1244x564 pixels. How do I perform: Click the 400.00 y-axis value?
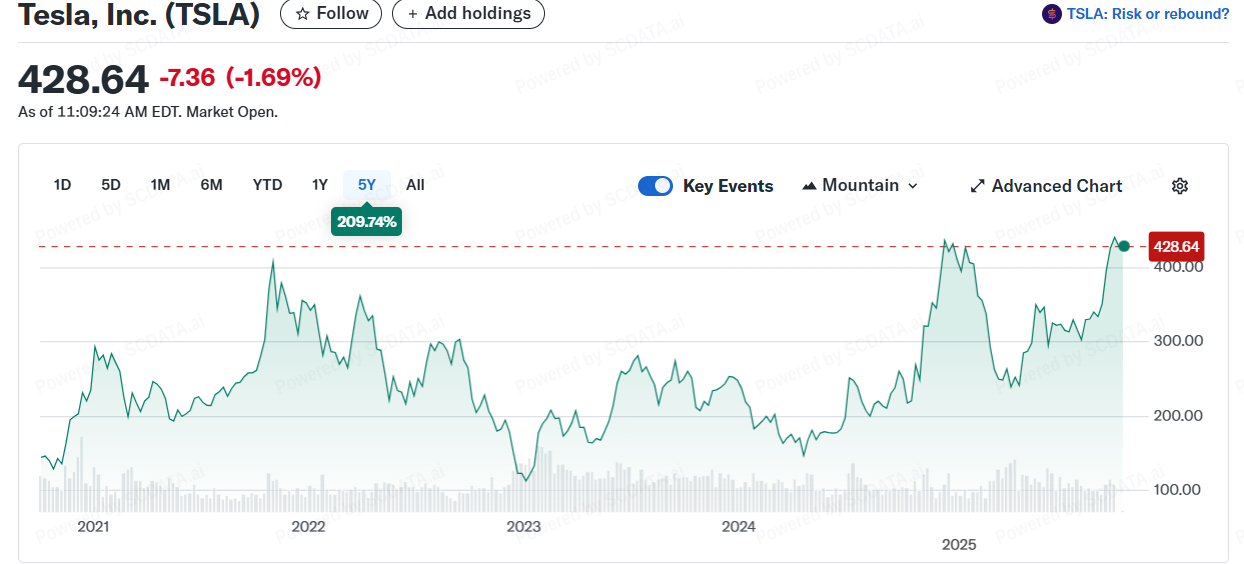pos(1176,267)
